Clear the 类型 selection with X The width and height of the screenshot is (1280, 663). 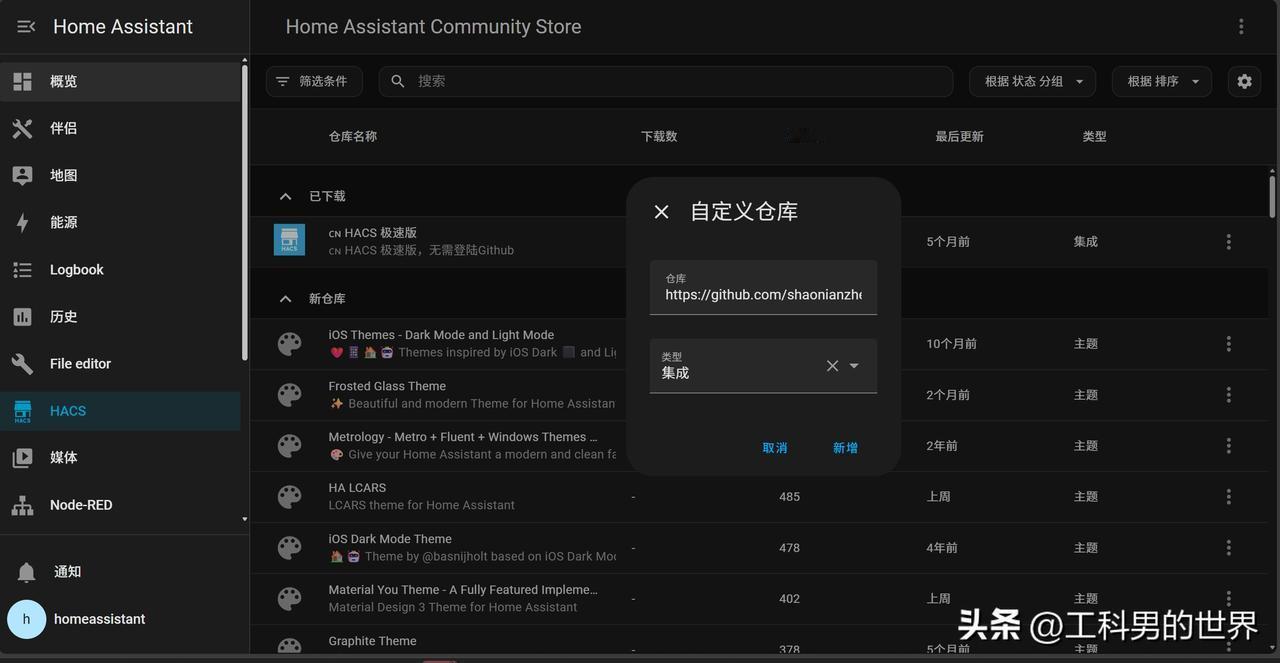point(832,366)
